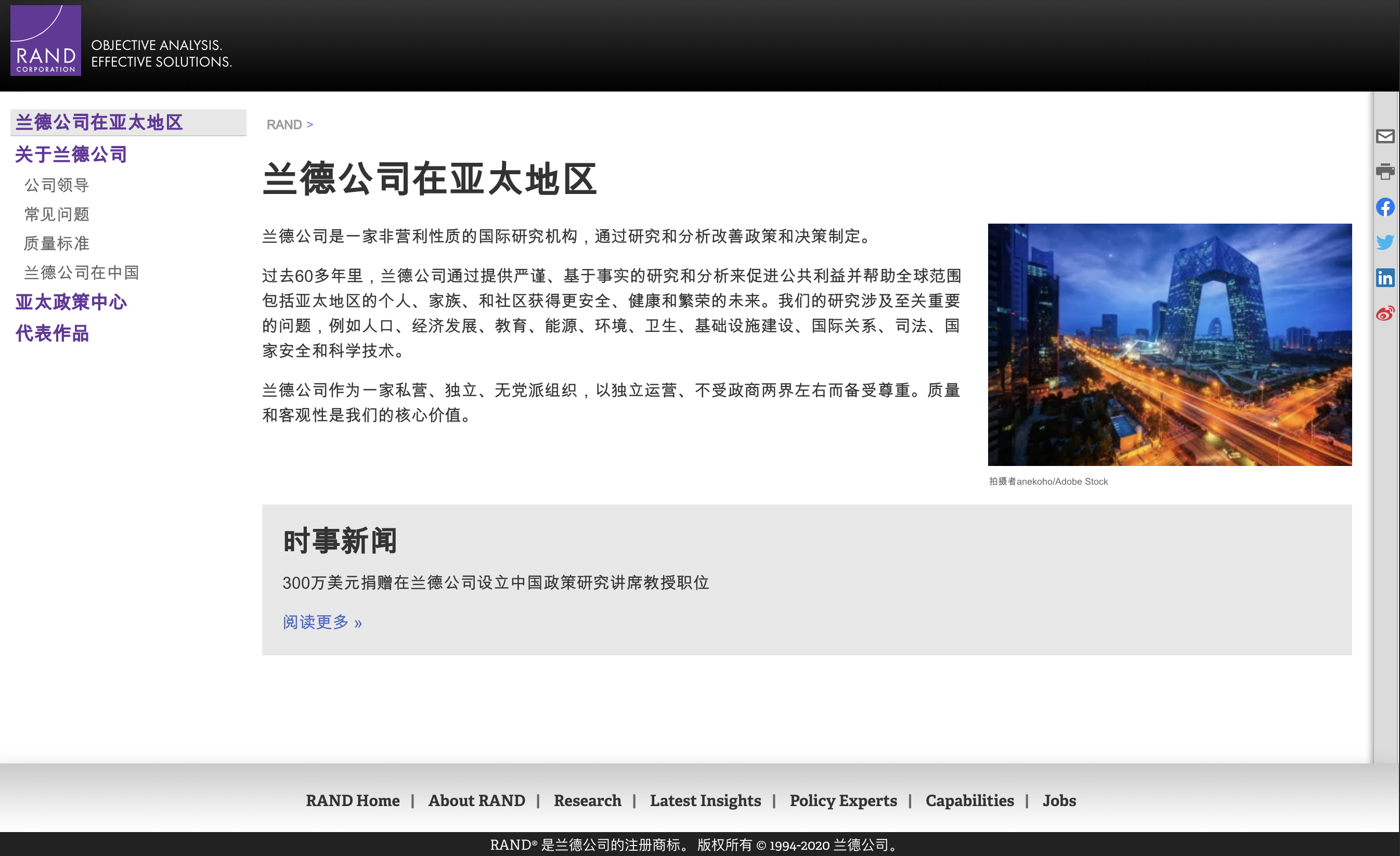Open the 亚太政策中心 sidebar section
Viewport: 1400px width, 856px height.
[71, 302]
